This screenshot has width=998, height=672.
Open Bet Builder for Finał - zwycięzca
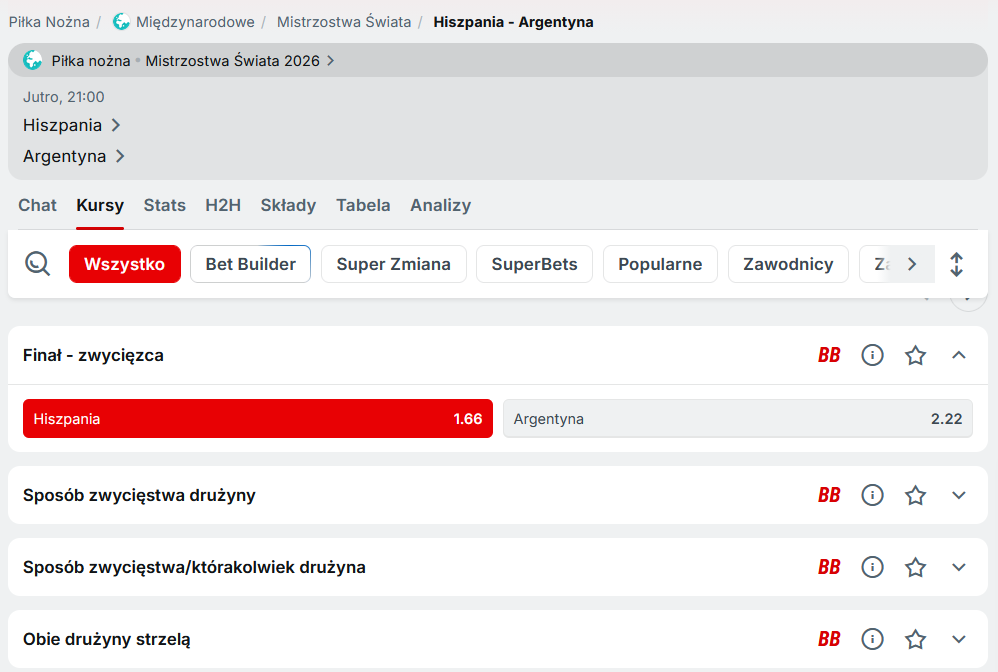pyautogui.click(x=829, y=355)
